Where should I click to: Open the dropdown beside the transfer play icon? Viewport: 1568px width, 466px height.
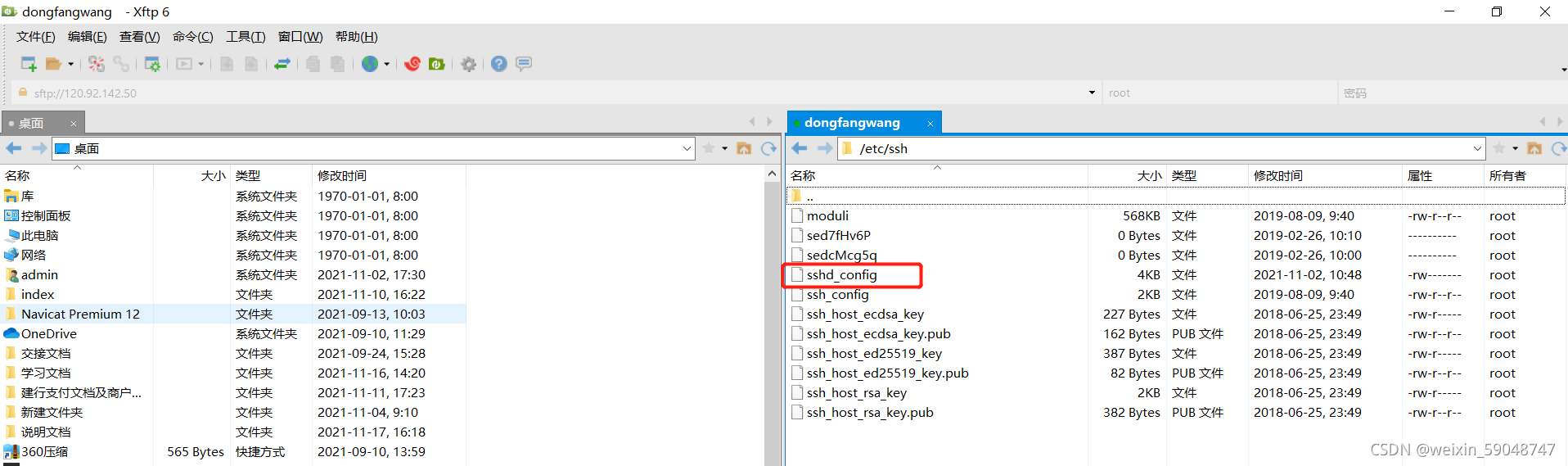(x=201, y=64)
